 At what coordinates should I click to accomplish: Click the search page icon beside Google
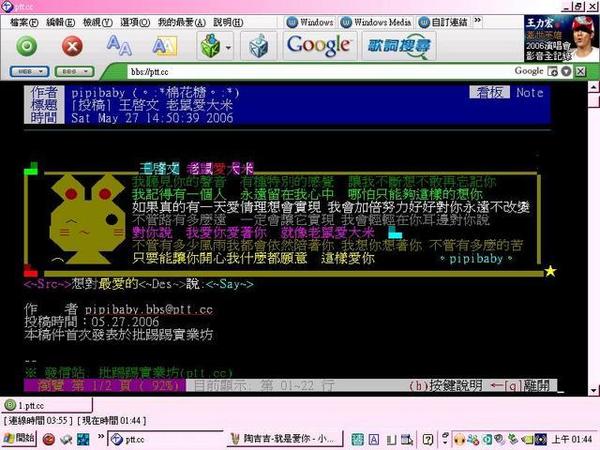(x=552, y=71)
